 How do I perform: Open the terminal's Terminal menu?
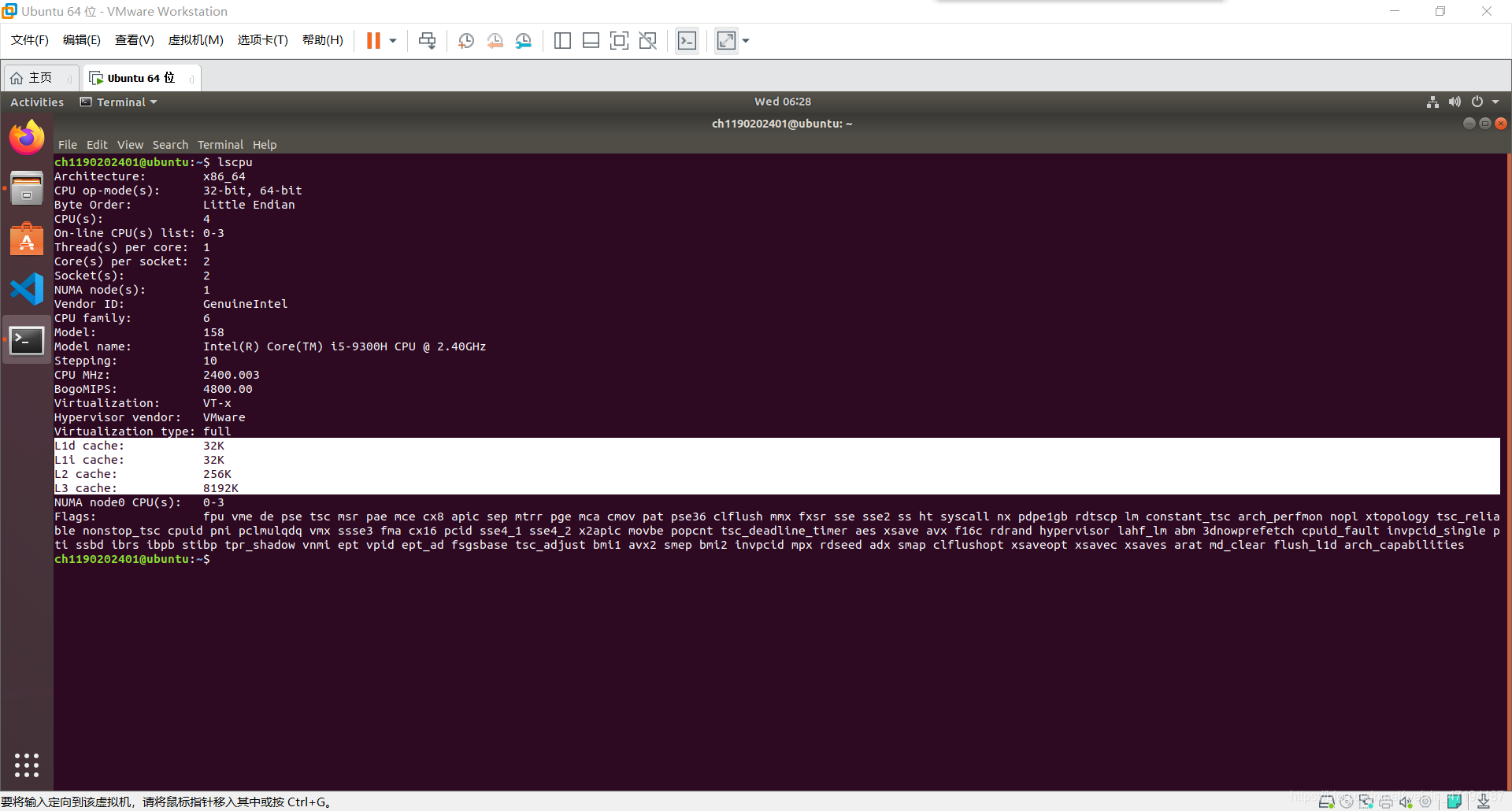[220, 145]
